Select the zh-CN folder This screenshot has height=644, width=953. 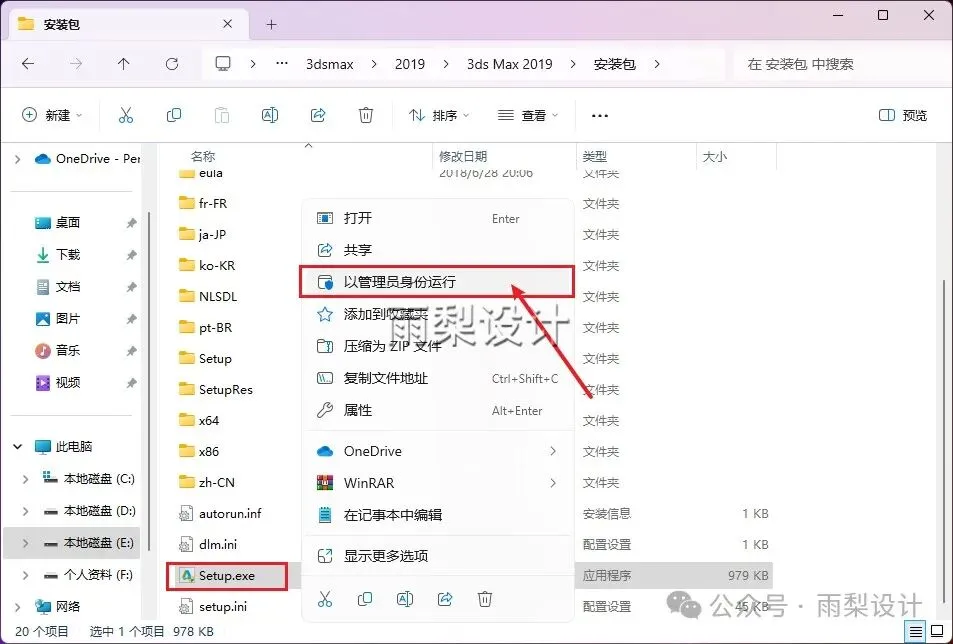point(216,482)
